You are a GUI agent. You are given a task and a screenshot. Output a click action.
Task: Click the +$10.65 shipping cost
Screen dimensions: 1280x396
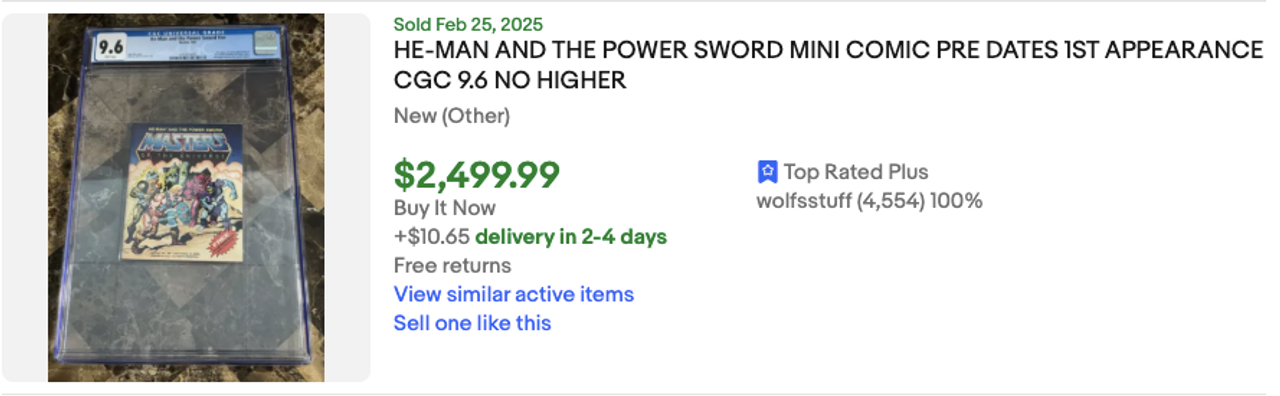pos(432,237)
